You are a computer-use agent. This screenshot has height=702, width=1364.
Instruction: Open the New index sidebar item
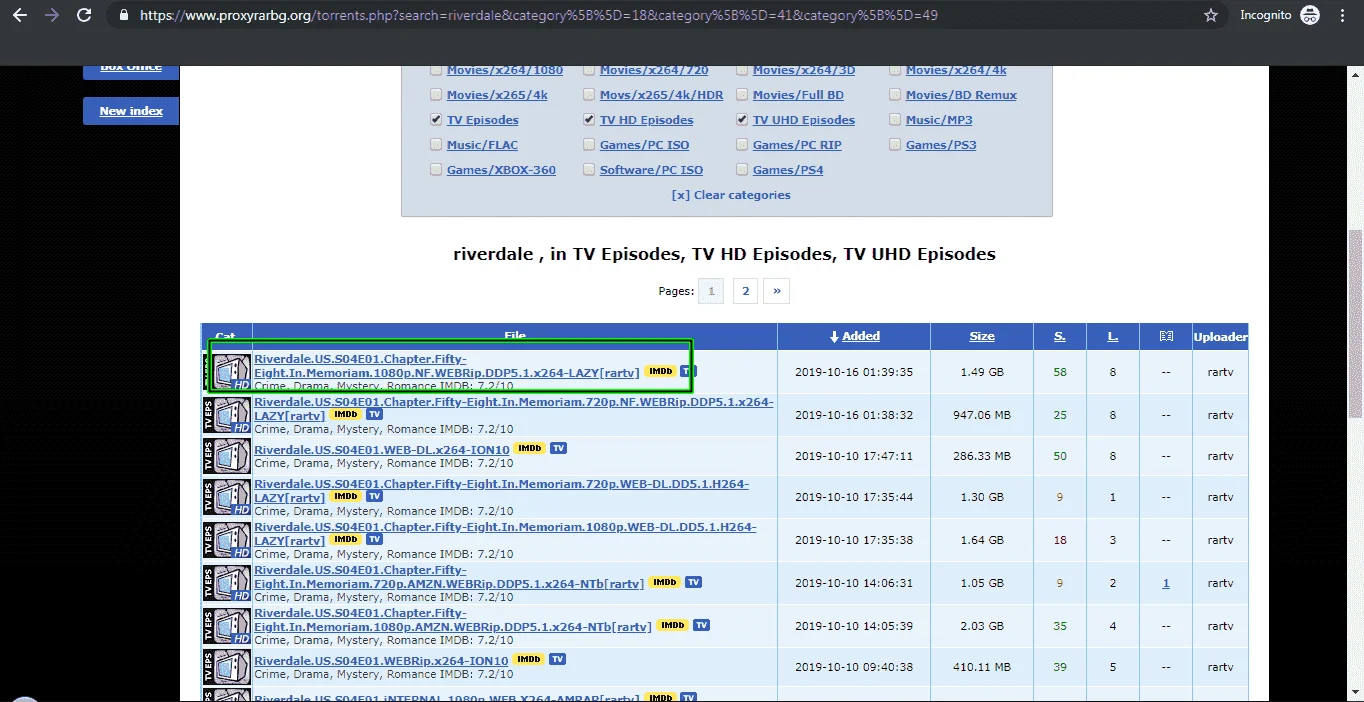click(x=131, y=111)
